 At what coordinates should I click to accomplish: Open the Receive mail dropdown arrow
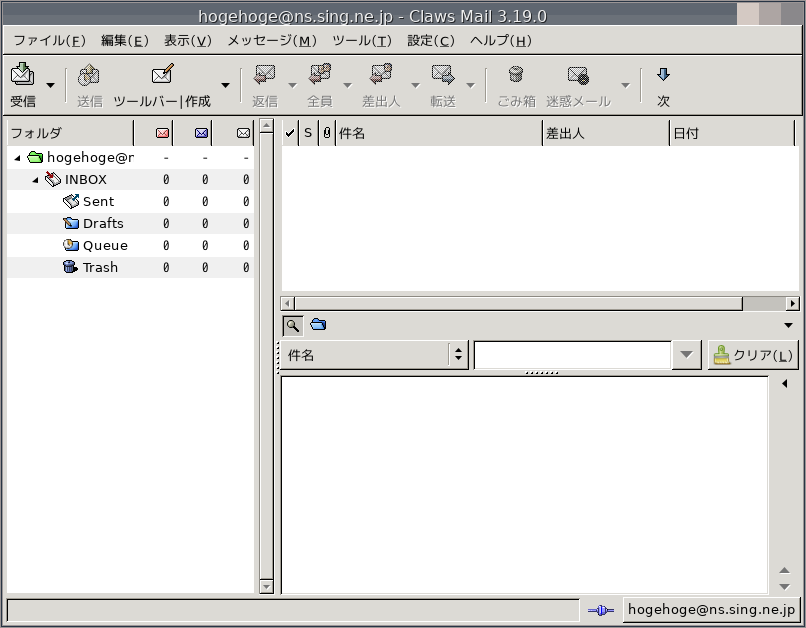tap(50, 85)
